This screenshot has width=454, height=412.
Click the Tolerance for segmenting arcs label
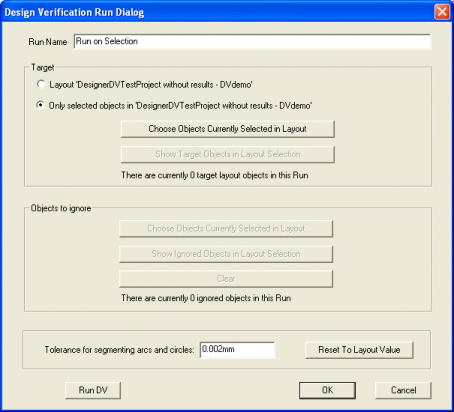119,350
